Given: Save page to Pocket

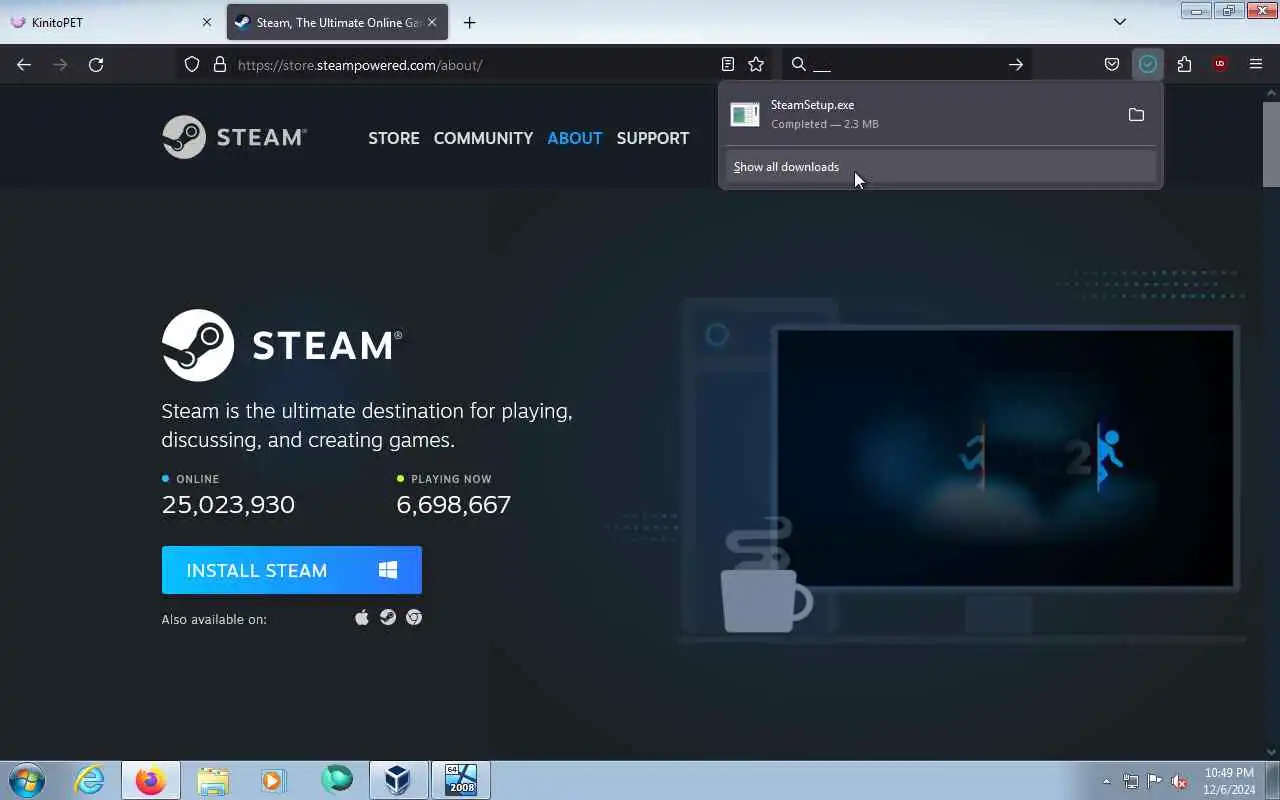Looking at the screenshot, I should coord(1112,65).
